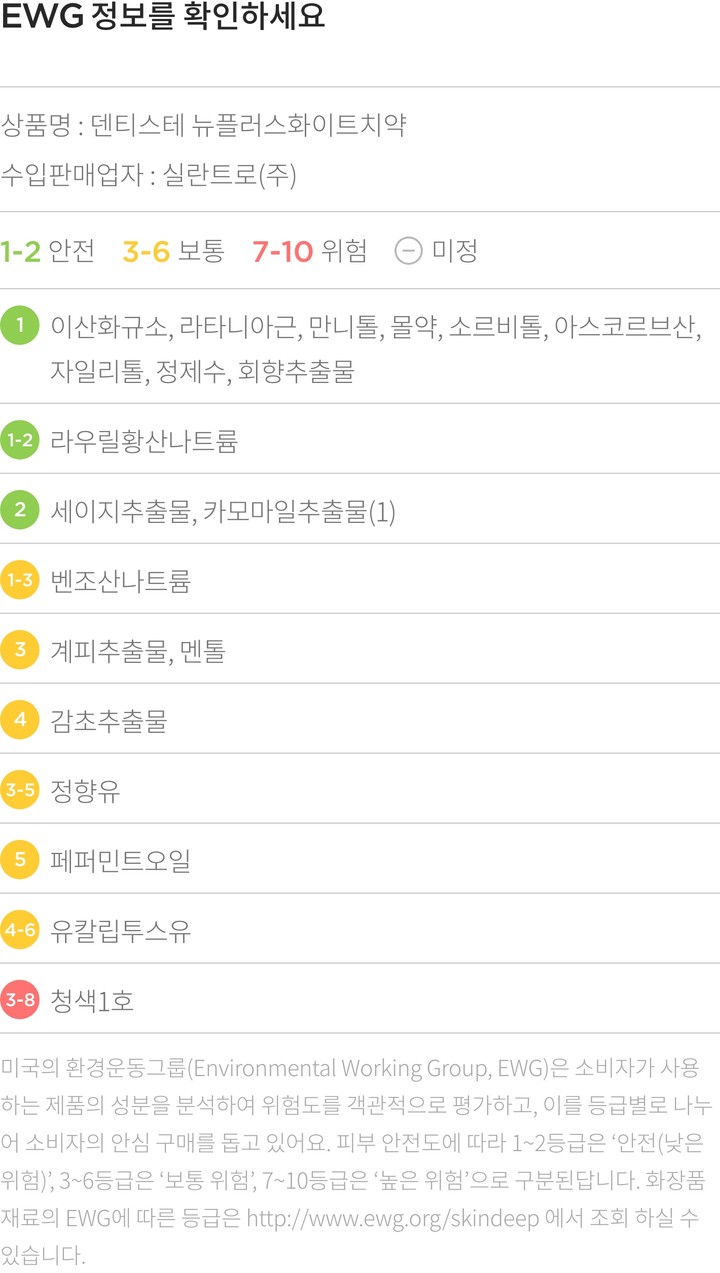The image size is (720, 1273).
Task: Click the yellow grade 5 badge
Action: coord(20,860)
